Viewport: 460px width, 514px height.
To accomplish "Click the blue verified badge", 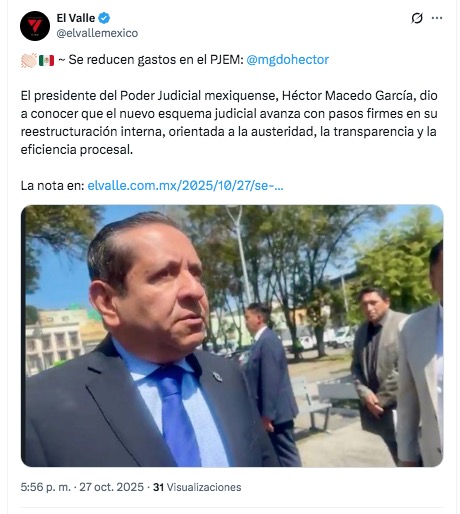I will [104, 18].
